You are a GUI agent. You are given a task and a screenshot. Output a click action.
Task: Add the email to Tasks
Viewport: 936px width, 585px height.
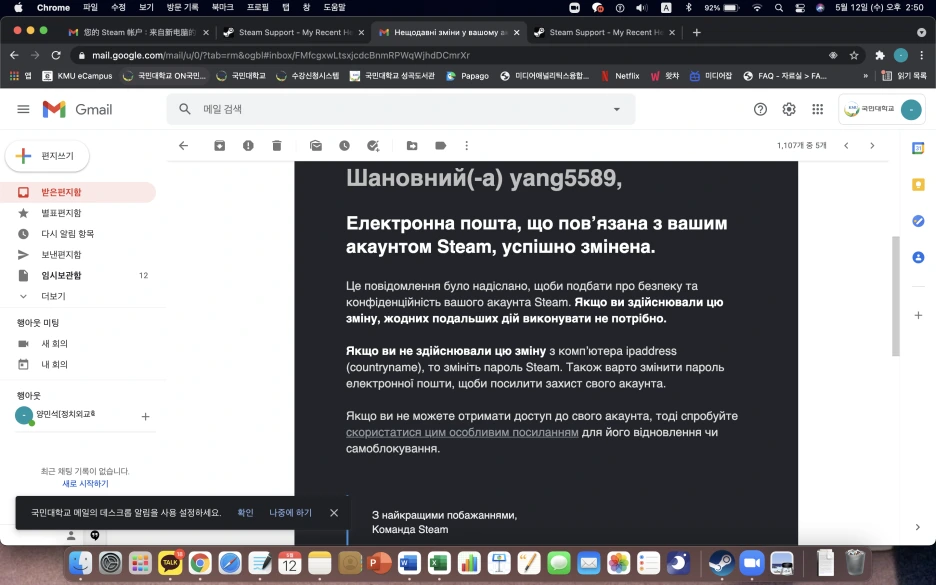click(371, 145)
